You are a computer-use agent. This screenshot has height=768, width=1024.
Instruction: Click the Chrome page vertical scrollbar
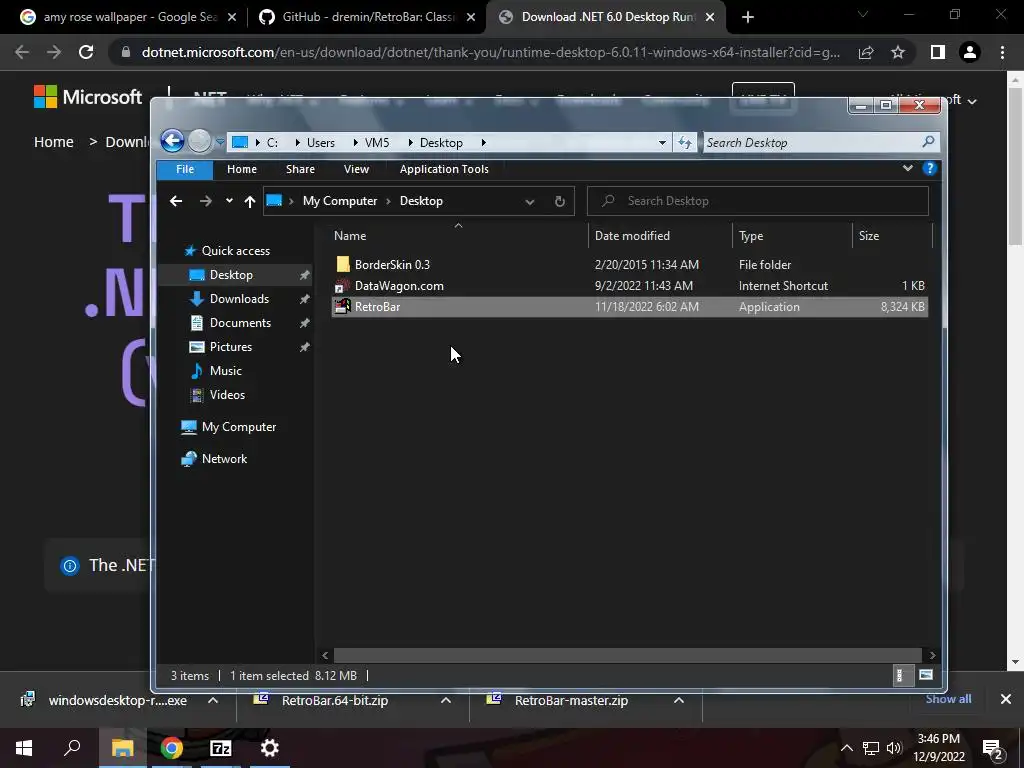(x=1016, y=167)
